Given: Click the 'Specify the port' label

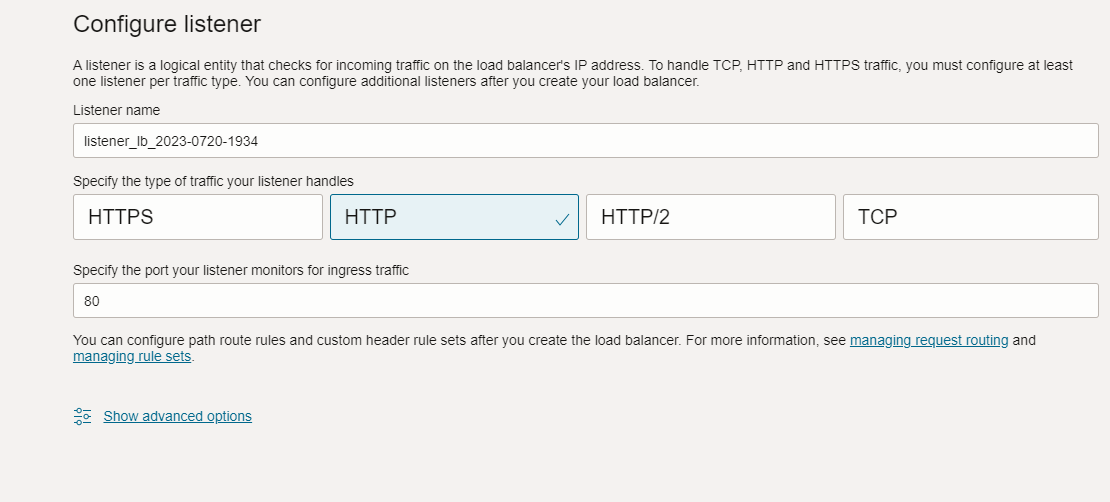Looking at the screenshot, I should coord(241,270).
